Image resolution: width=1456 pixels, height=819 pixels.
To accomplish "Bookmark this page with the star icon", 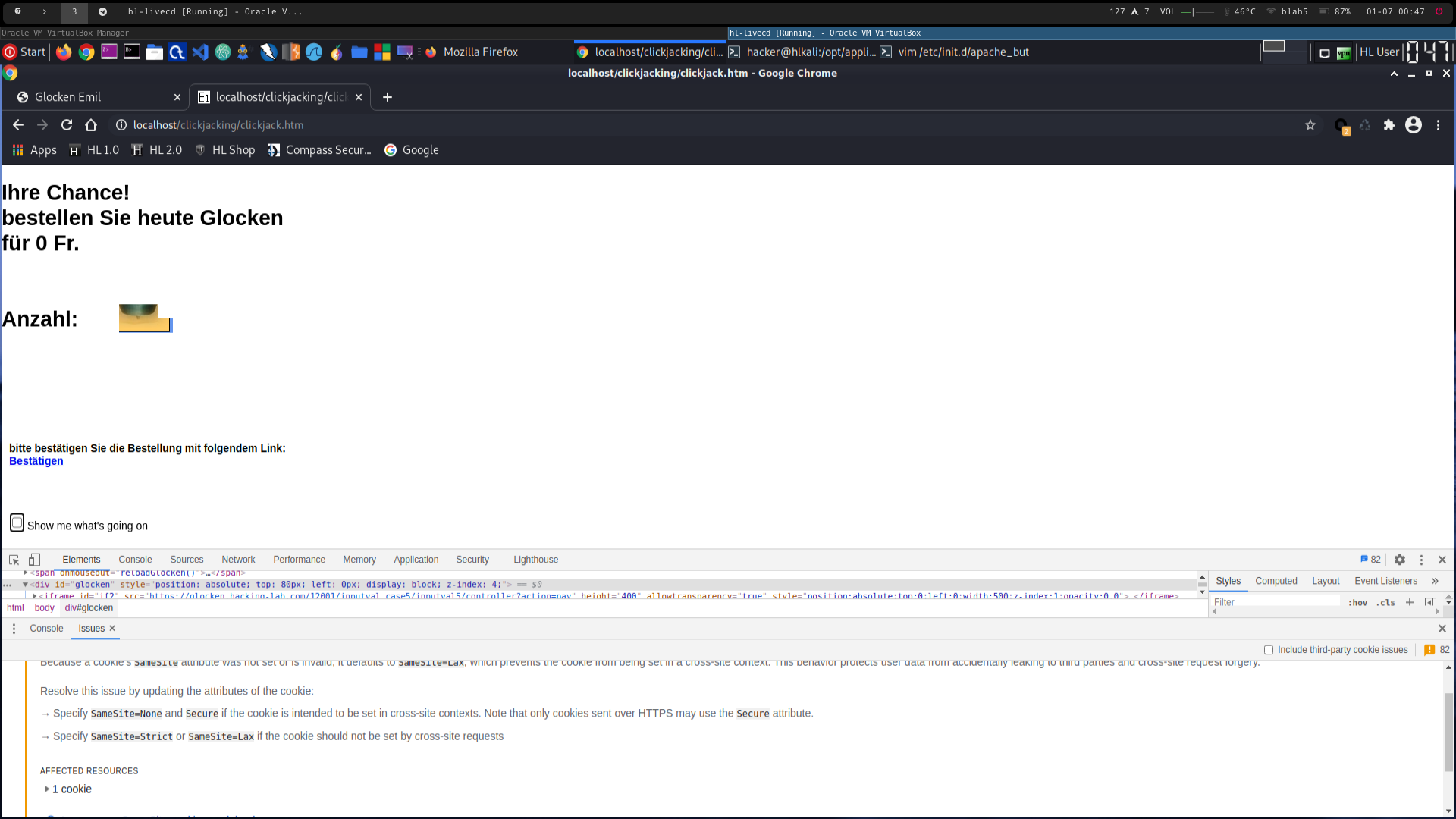I will tap(1310, 125).
